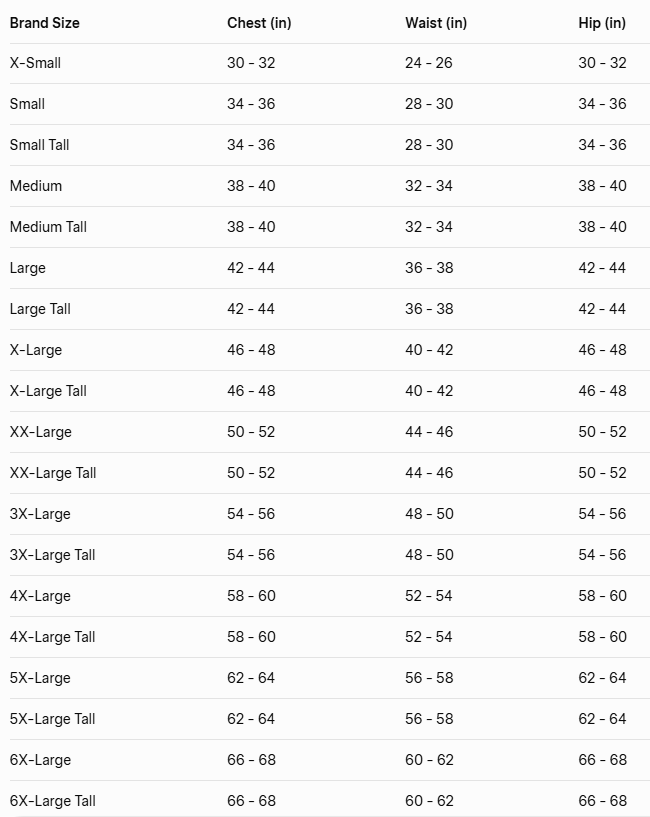
Task: Click the Hip (in) column header
Action: tap(602, 22)
